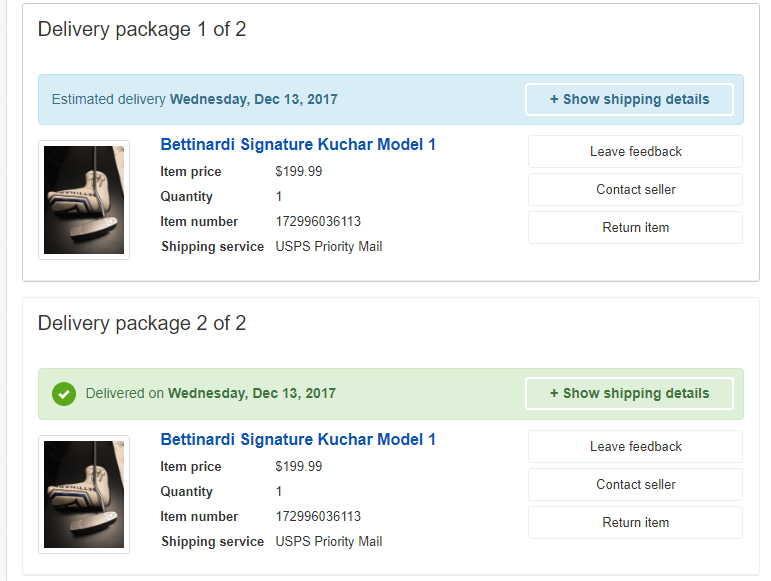Click the Delivered on Wednesday banner text
Viewport: 771px width, 581px height.
[x=210, y=394]
